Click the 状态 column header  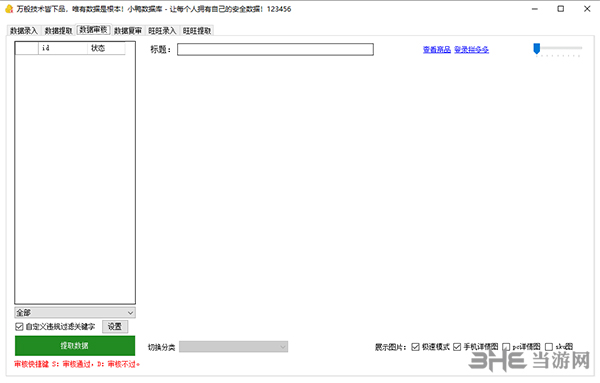106,48
